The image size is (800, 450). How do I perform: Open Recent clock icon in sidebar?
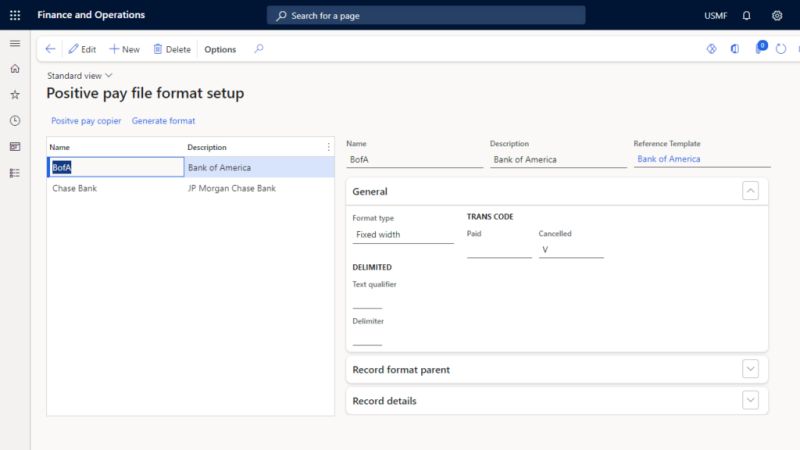pyautogui.click(x=15, y=120)
